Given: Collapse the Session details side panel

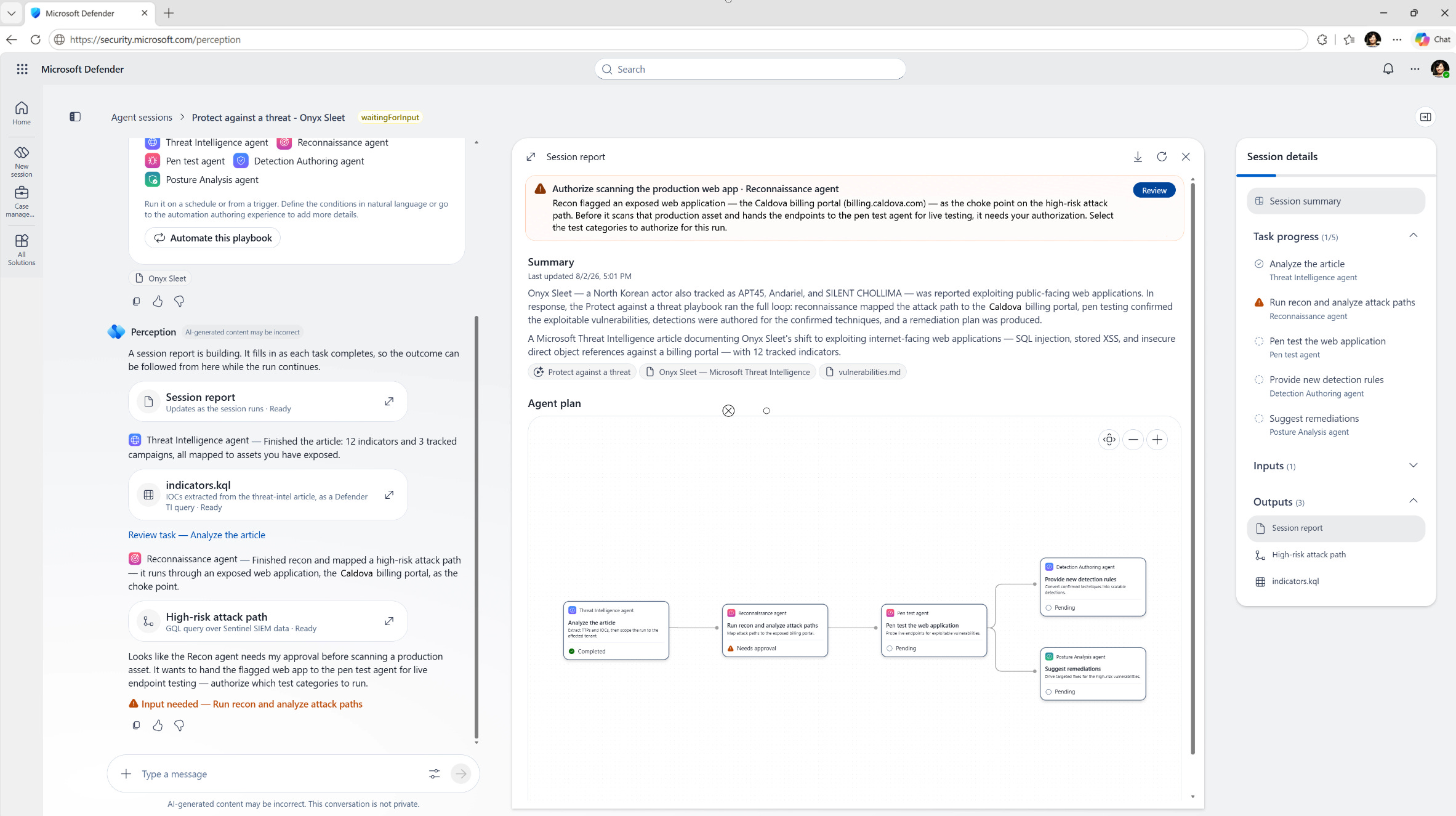Looking at the screenshot, I should coord(1425,117).
